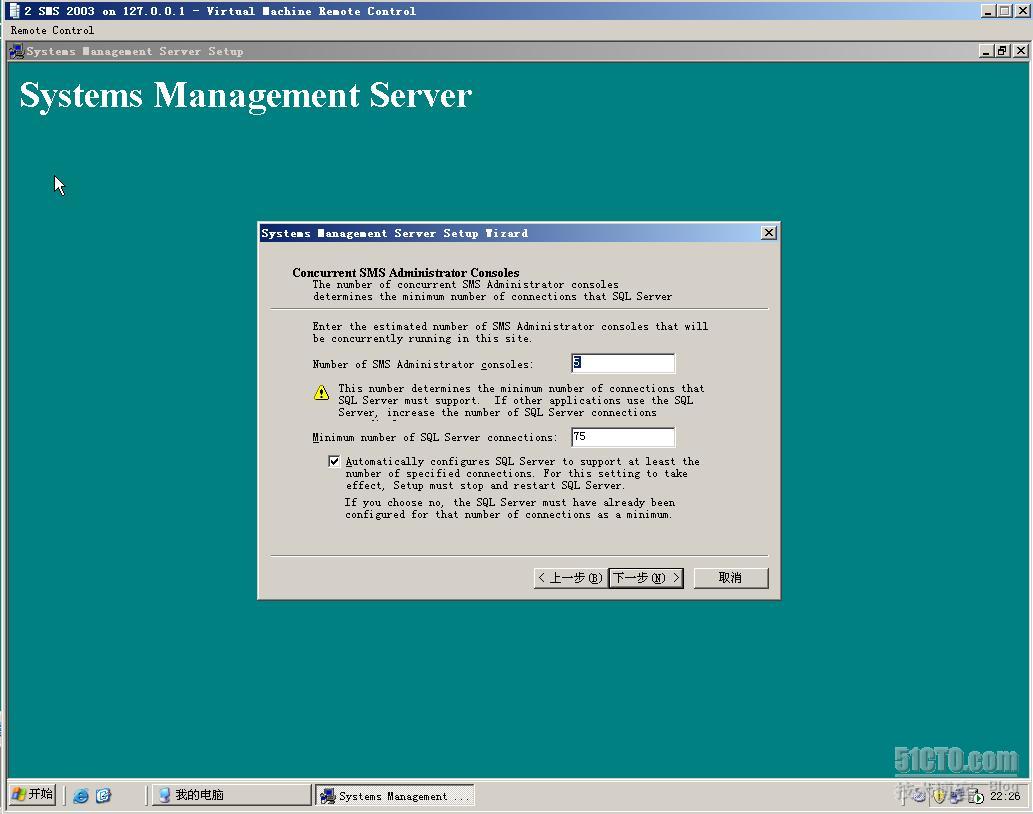
Task: Click the yellow warning icon in the dialog
Action: point(321,393)
